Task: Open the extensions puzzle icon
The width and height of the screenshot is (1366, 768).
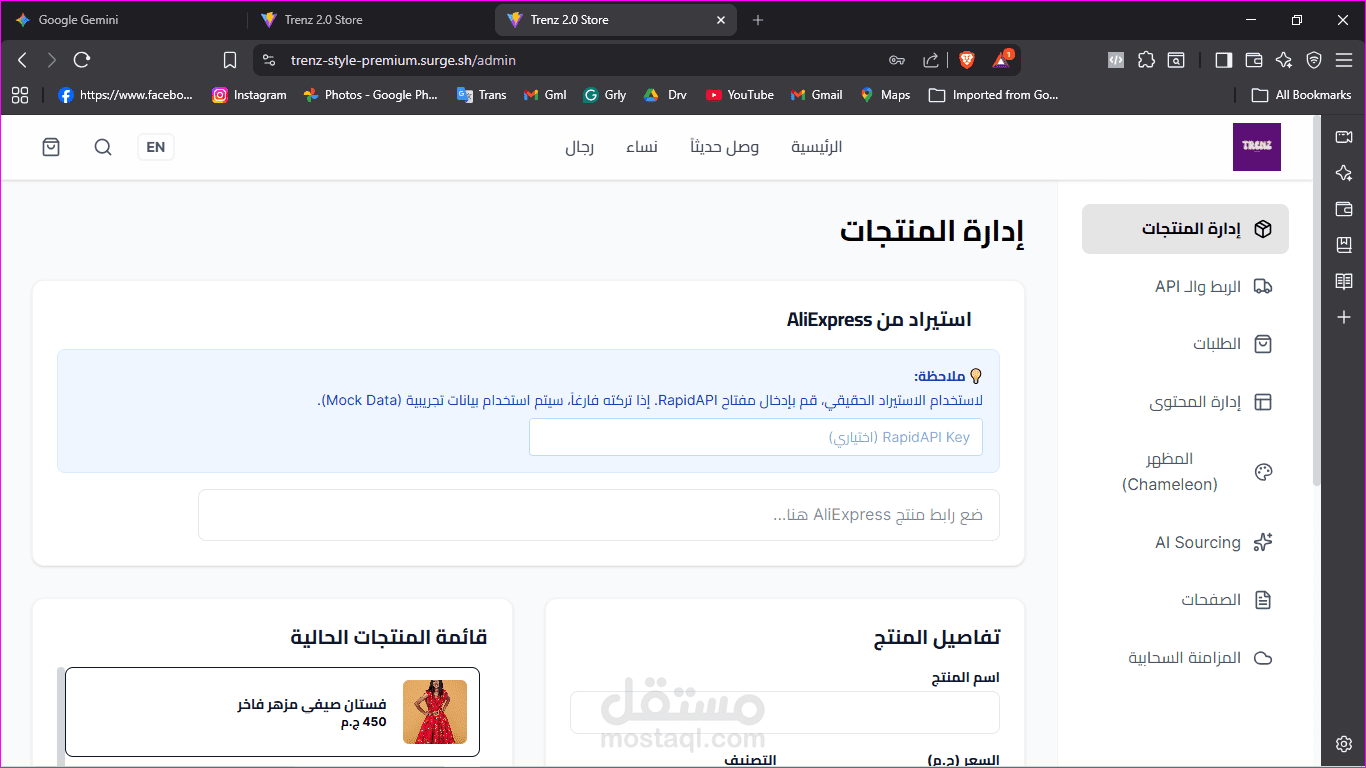Action: click(1147, 60)
